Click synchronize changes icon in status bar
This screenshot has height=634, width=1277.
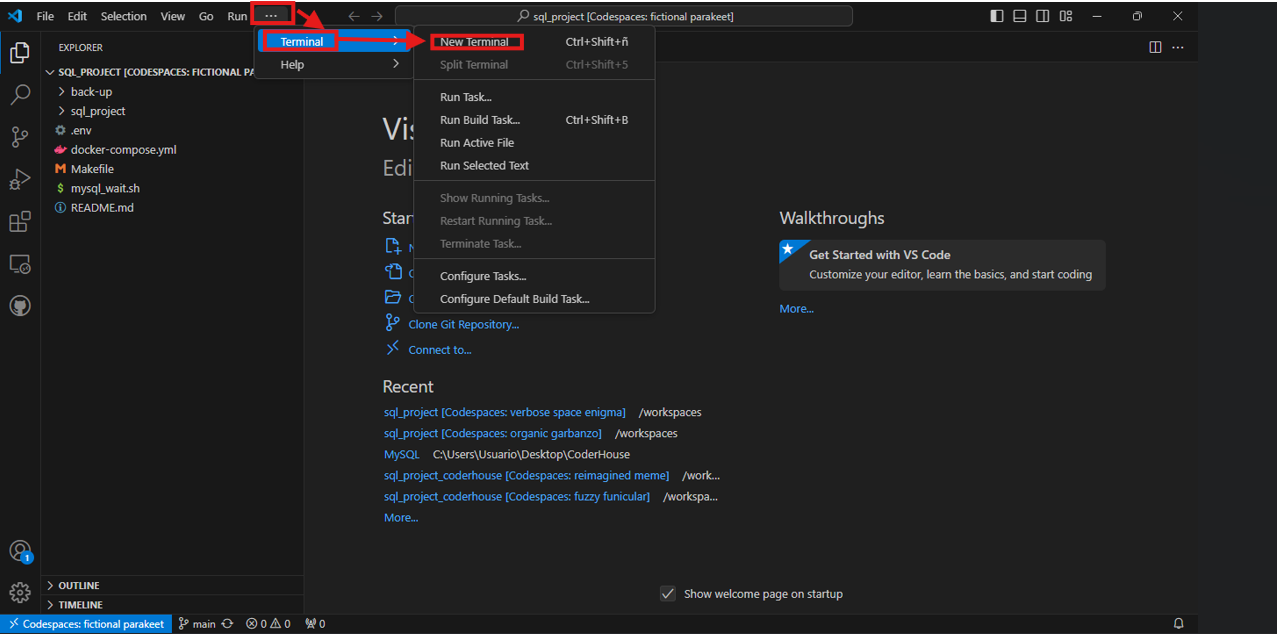click(227, 624)
